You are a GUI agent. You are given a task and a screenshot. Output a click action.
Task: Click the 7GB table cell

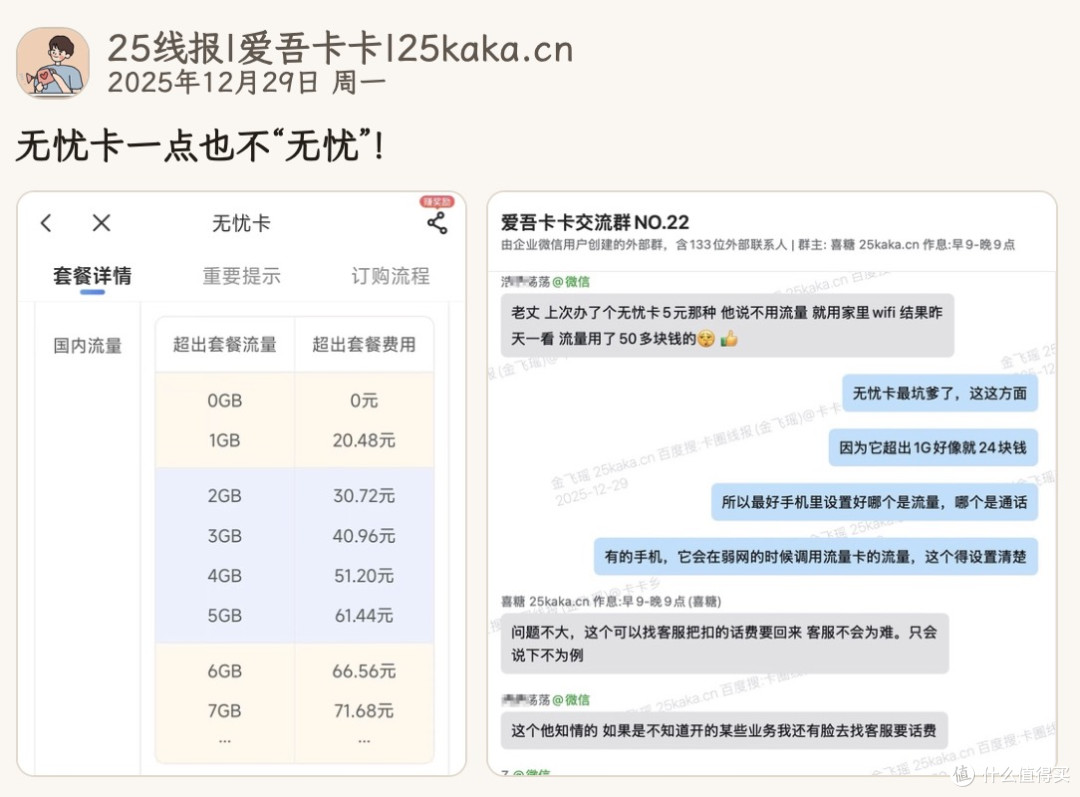point(225,710)
